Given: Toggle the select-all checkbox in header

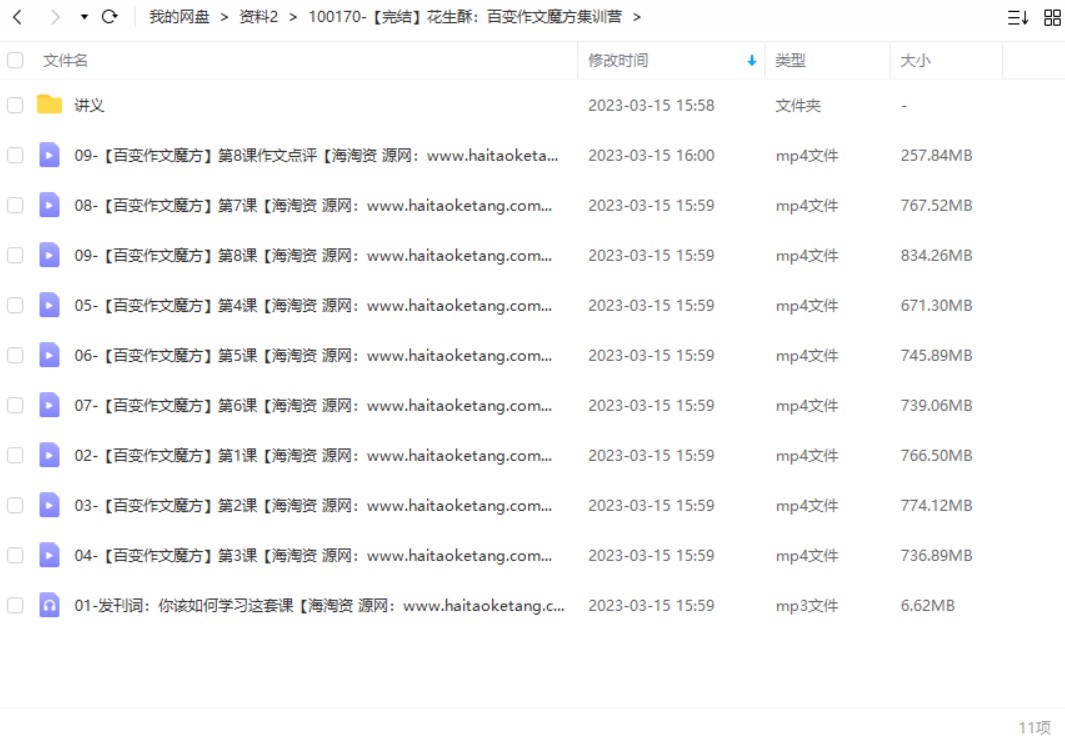Looking at the screenshot, I should (15, 60).
